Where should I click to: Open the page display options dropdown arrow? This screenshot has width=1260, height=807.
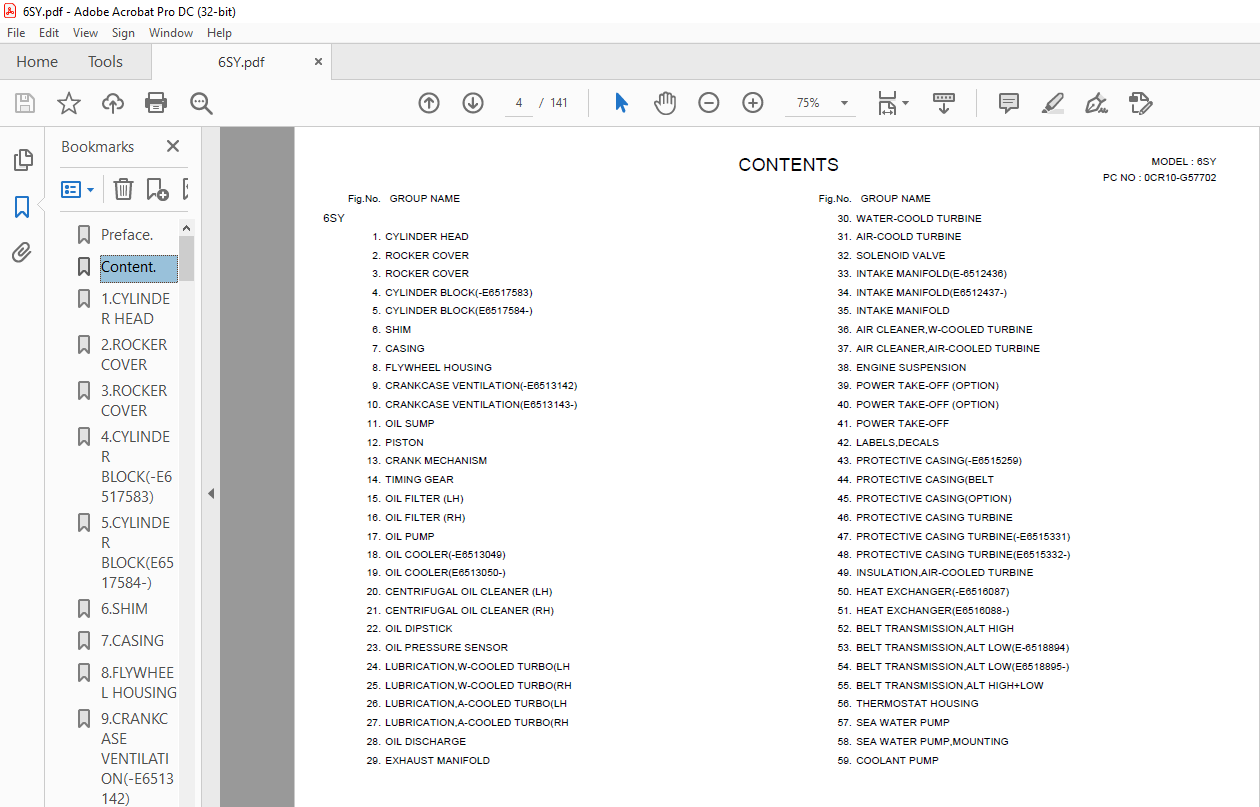coord(905,103)
